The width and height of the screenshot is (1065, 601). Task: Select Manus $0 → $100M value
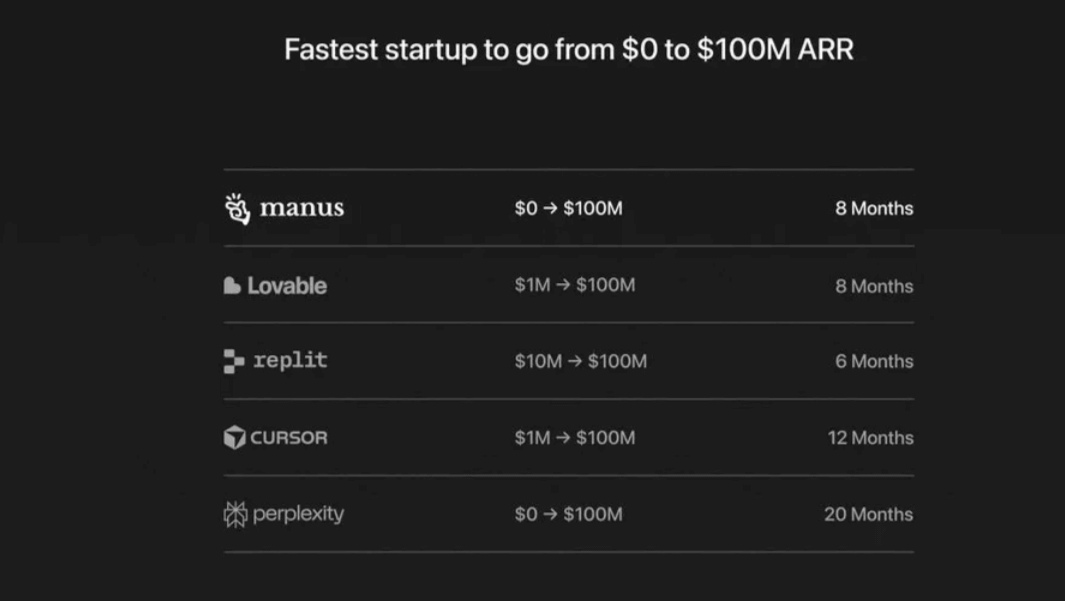coord(568,208)
